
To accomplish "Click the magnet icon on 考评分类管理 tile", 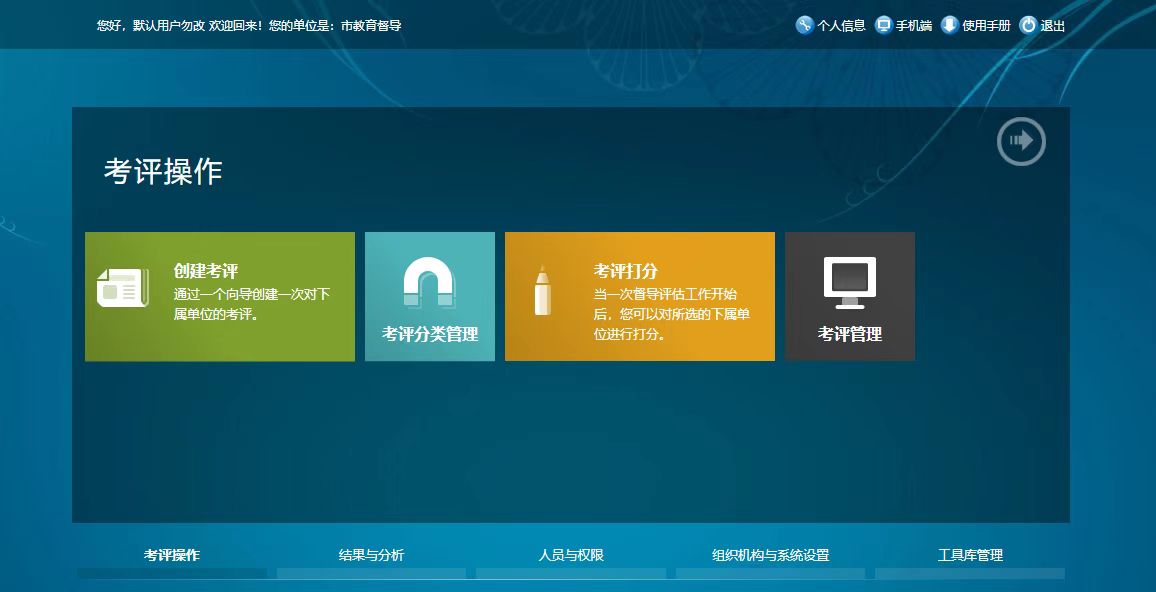I will tap(429, 282).
